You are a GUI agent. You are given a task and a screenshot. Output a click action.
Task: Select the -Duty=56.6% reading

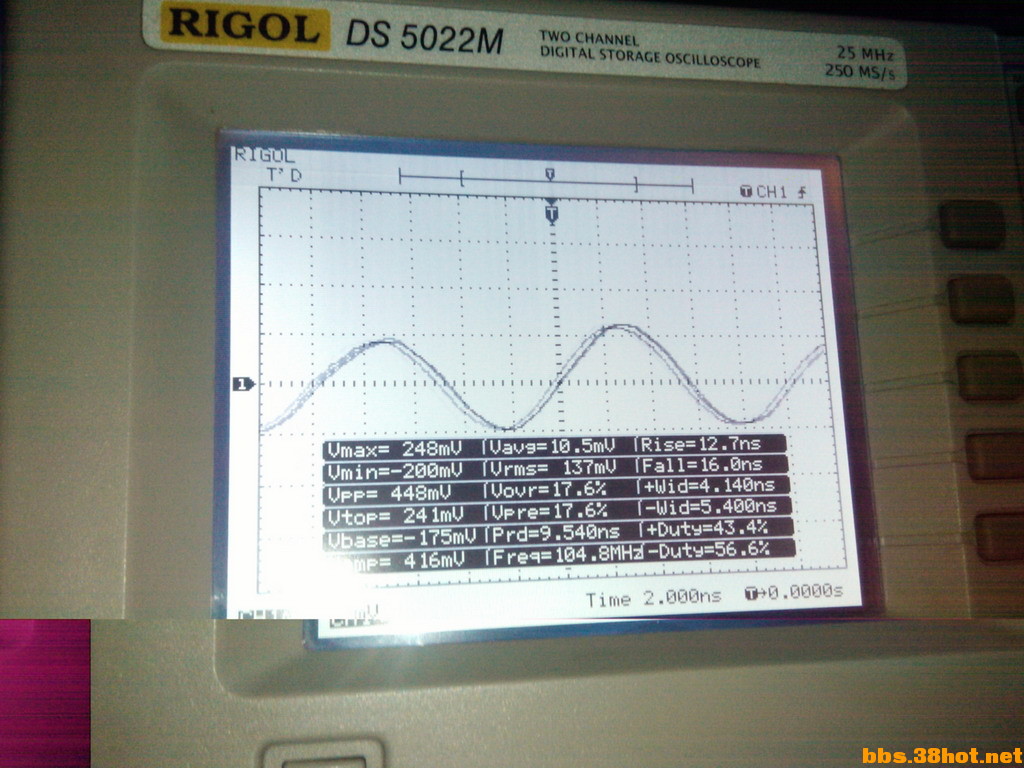[708, 551]
